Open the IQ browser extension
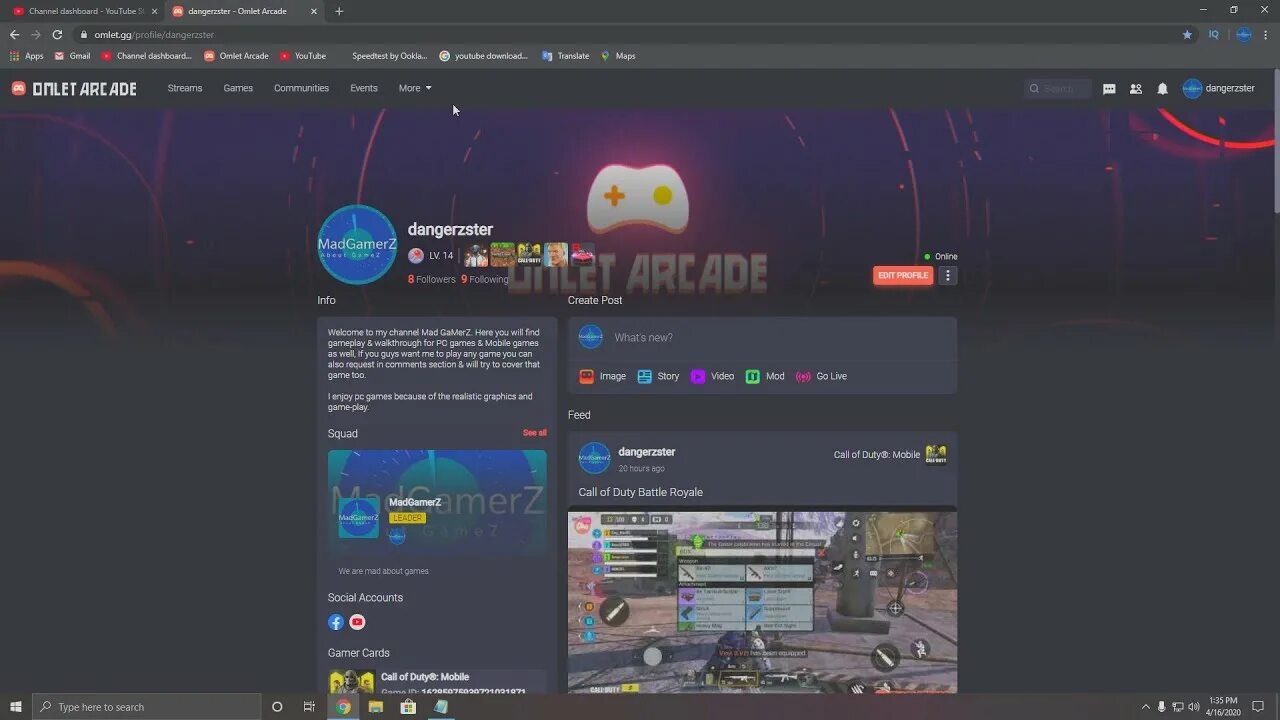The width and height of the screenshot is (1280, 720). (x=1214, y=34)
